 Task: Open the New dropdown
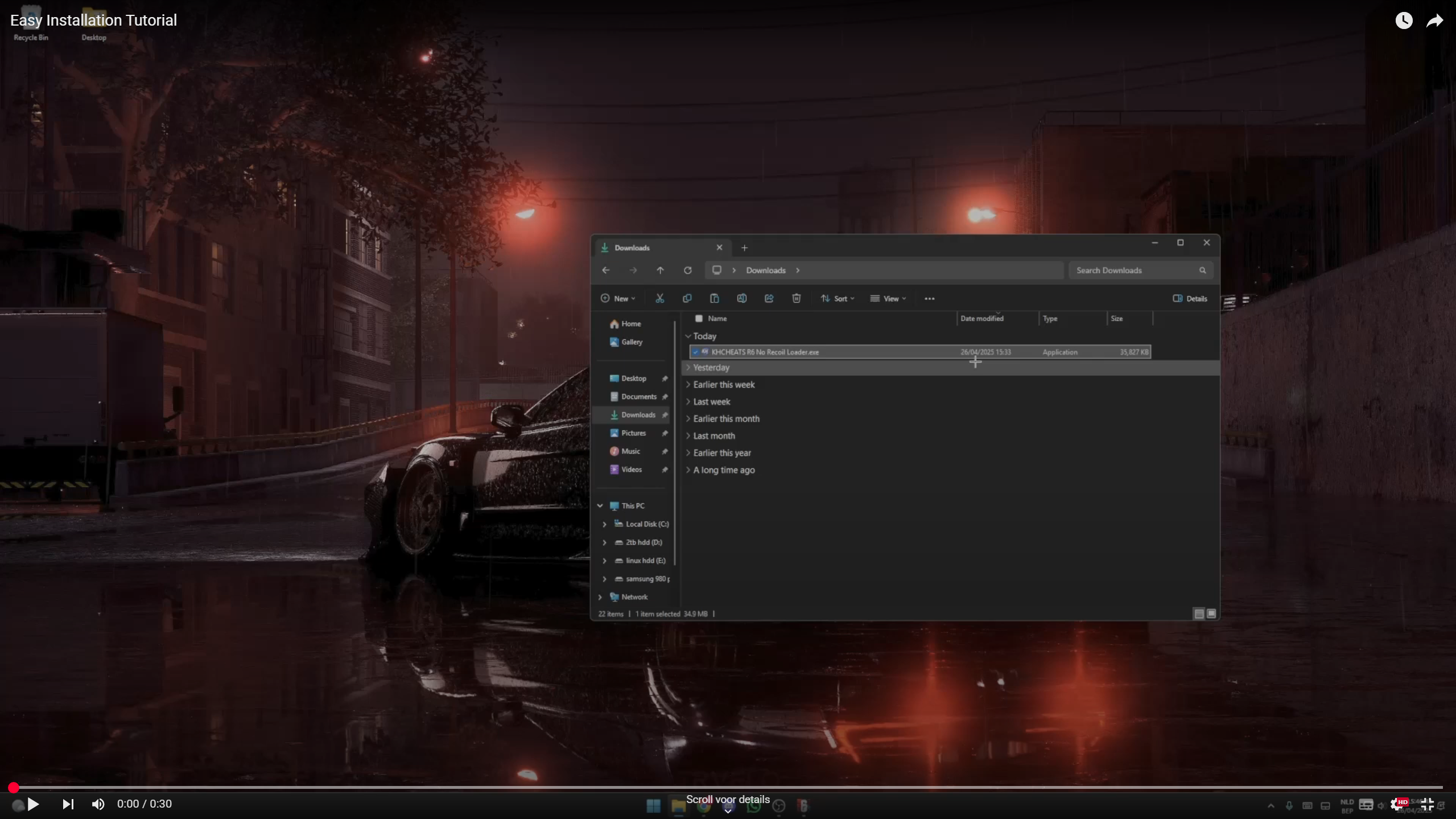click(618, 299)
